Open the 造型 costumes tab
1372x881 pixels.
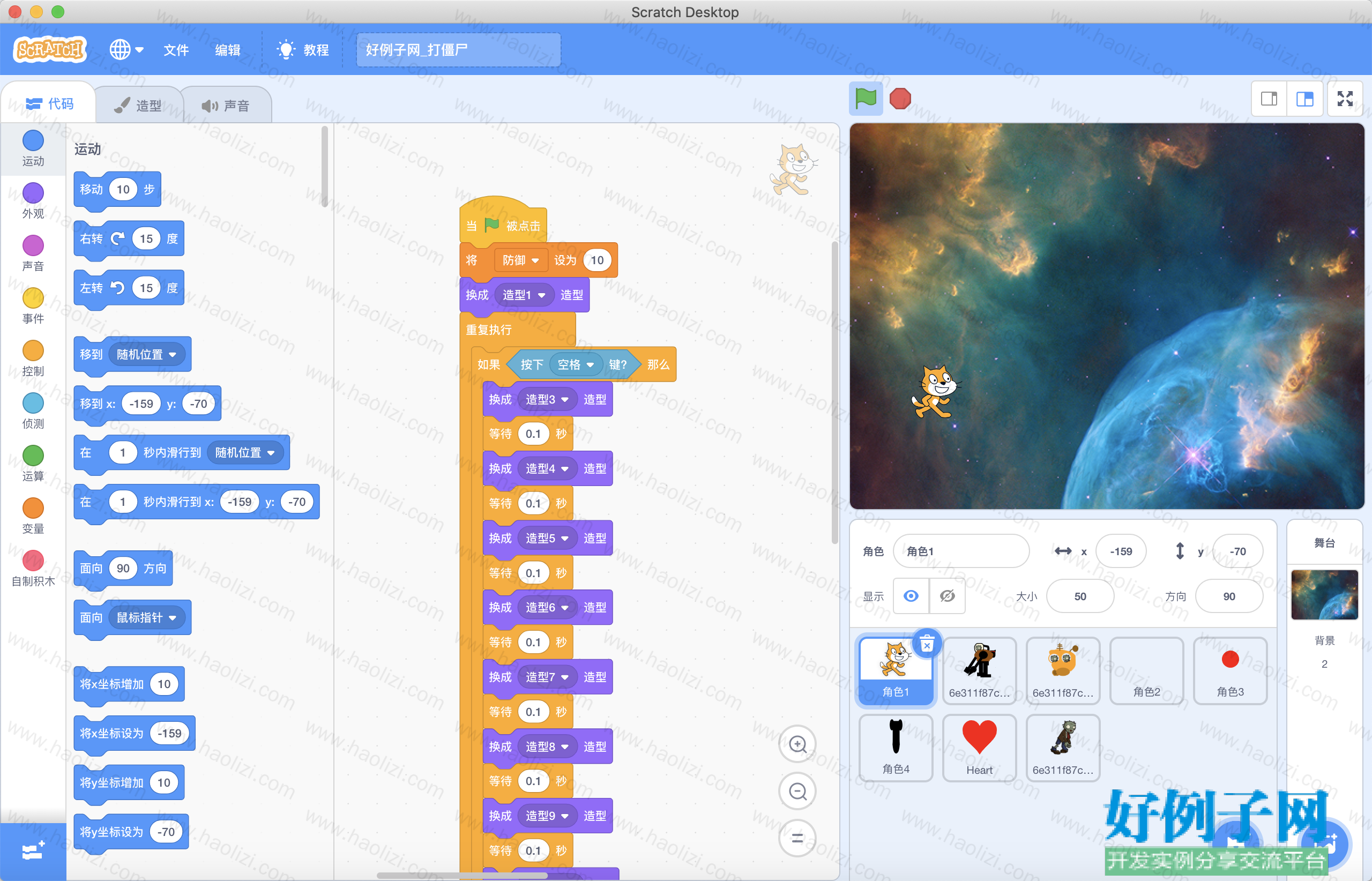[138, 105]
